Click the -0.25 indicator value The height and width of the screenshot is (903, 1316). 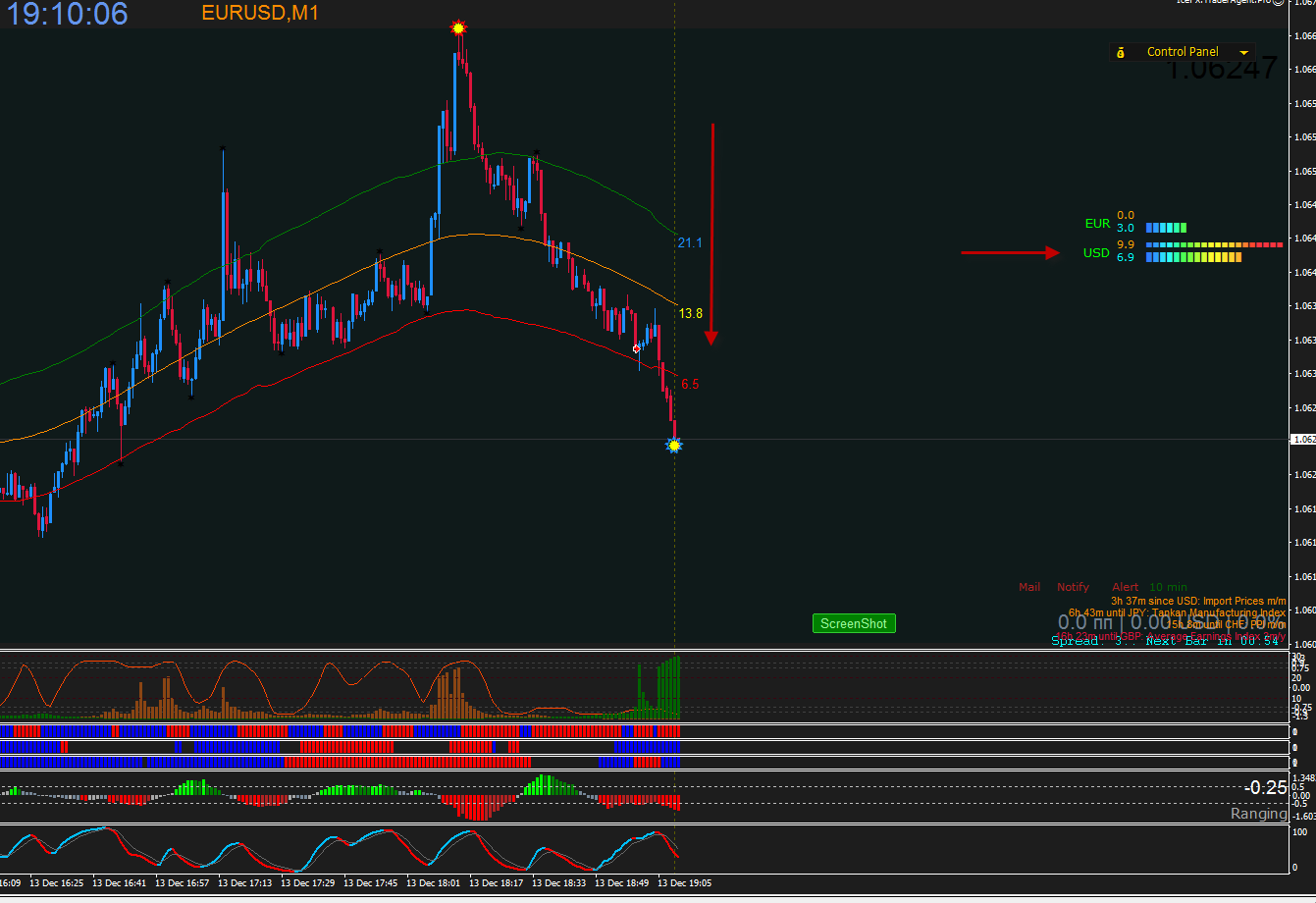click(x=1265, y=787)
